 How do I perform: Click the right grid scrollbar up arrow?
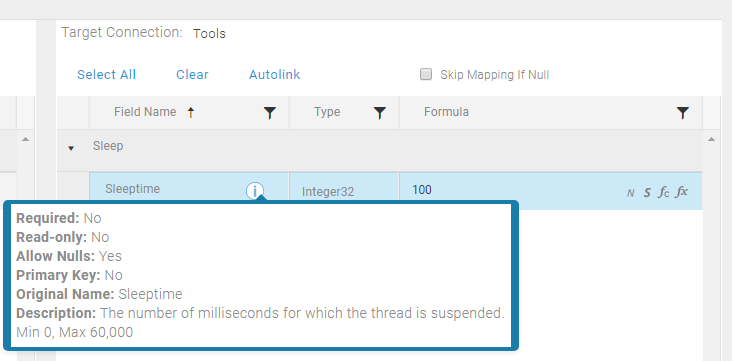tap(711, 139)
